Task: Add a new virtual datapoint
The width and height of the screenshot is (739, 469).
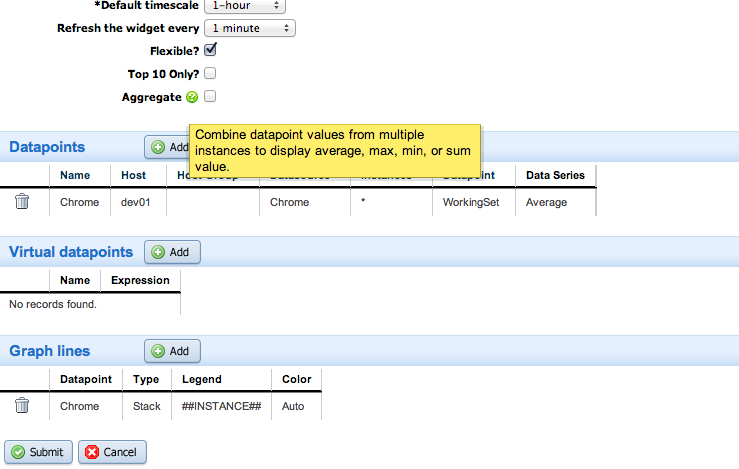Action: (172, 252)
